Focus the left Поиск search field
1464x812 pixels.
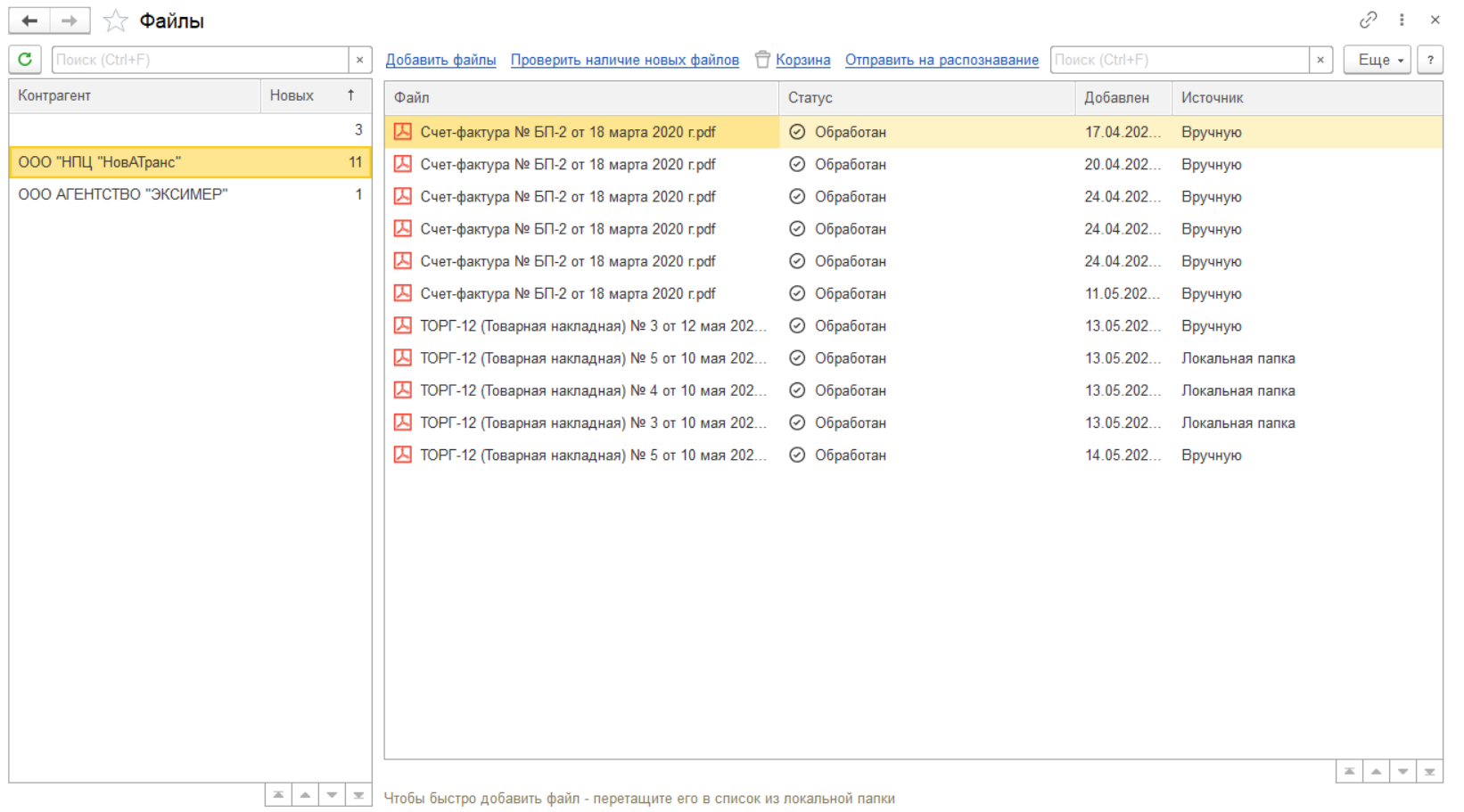[201, 60]
